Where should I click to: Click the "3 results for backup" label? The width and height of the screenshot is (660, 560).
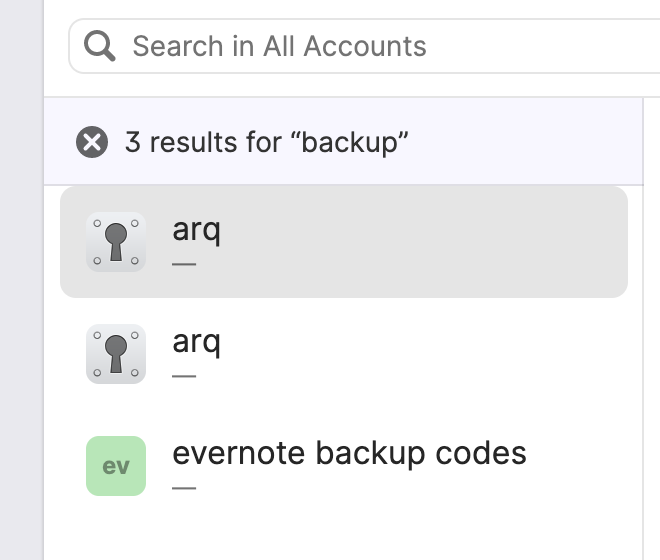[267, 142]
